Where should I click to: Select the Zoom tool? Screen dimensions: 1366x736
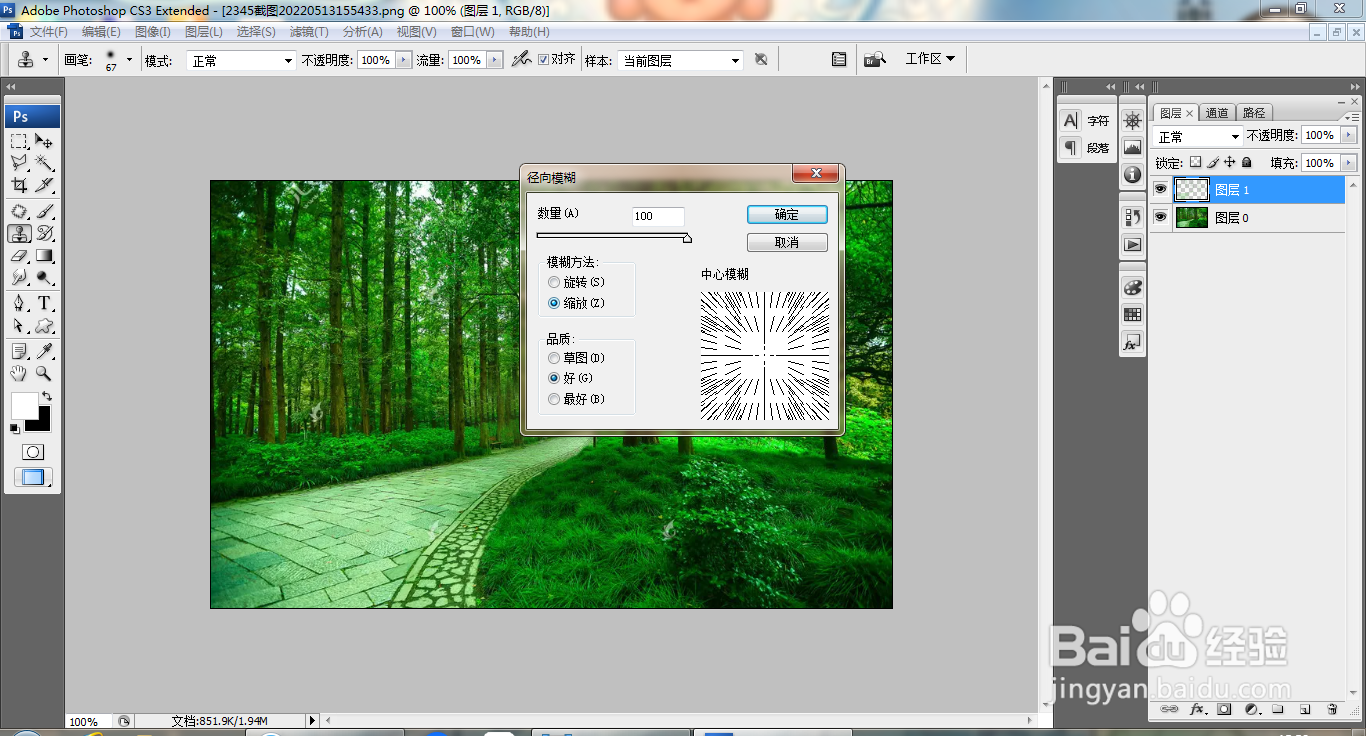(44, 374)
